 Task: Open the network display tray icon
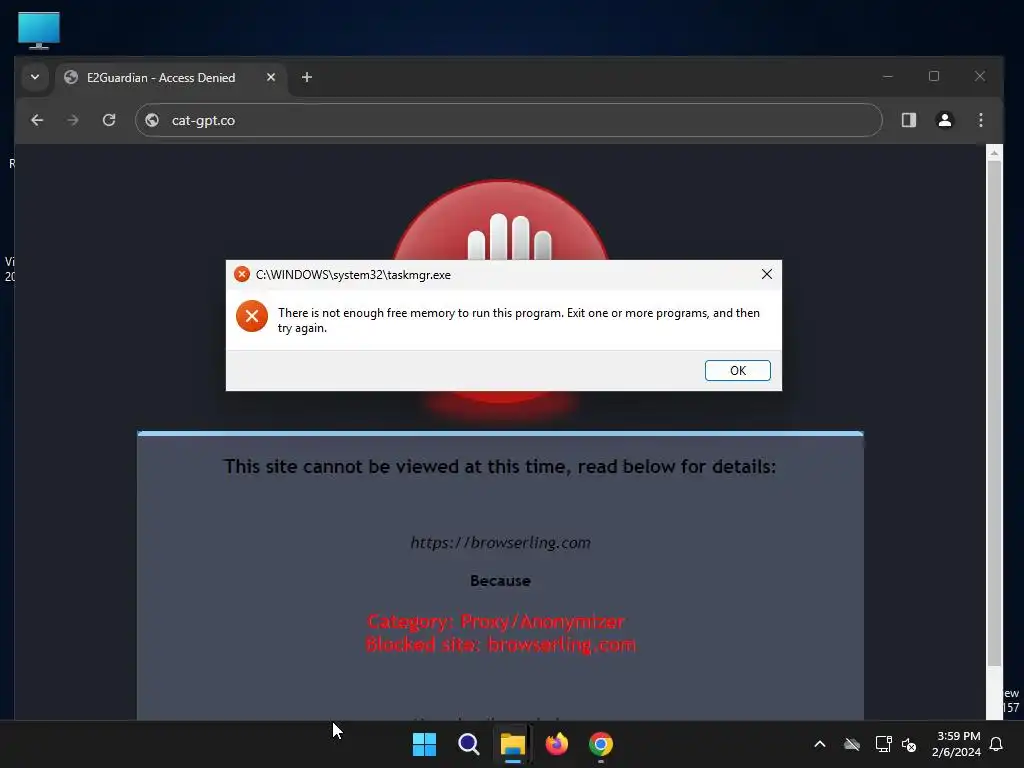click(883, 744)
